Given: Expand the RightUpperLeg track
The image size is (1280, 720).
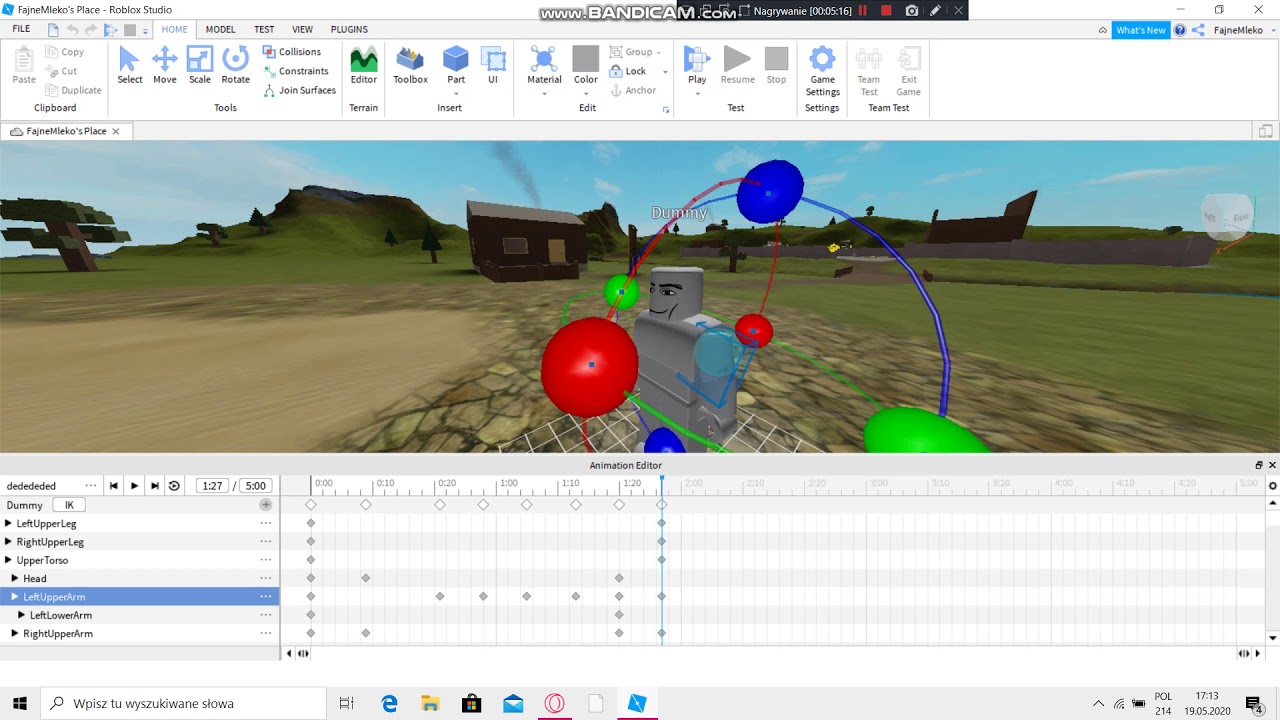Looking at the screenshot, I should (8, 542).
